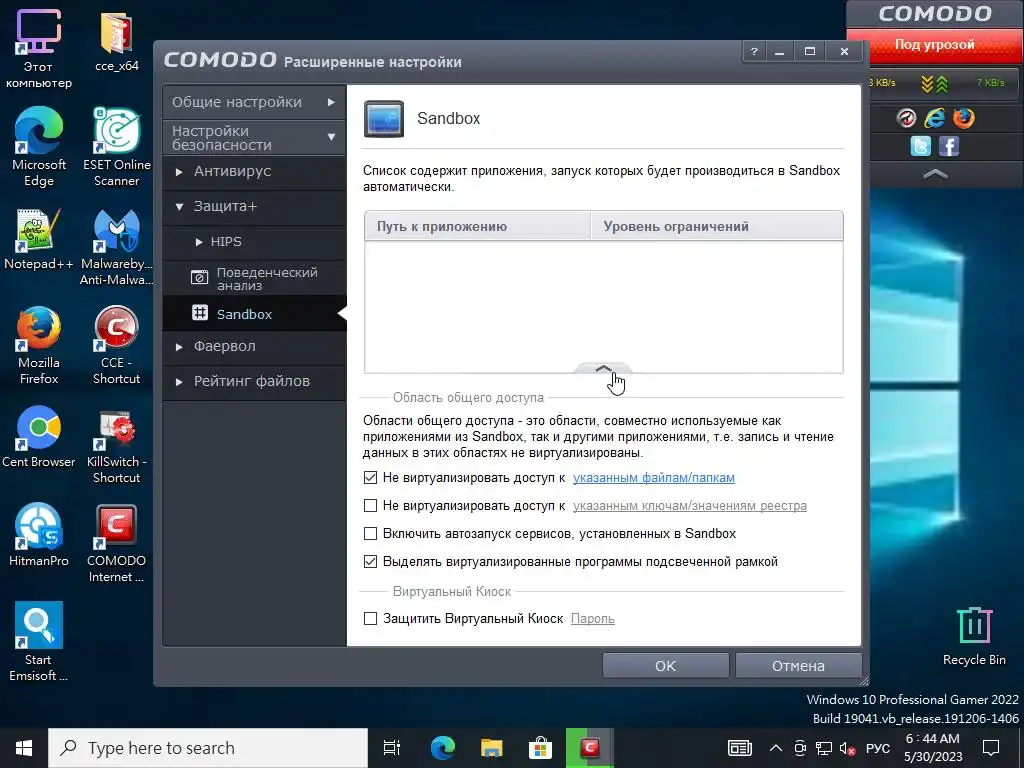Select Mozilla Firefox desktop shortcut
The width and height of the screenshot is (1024, 768).
(39, 345)
